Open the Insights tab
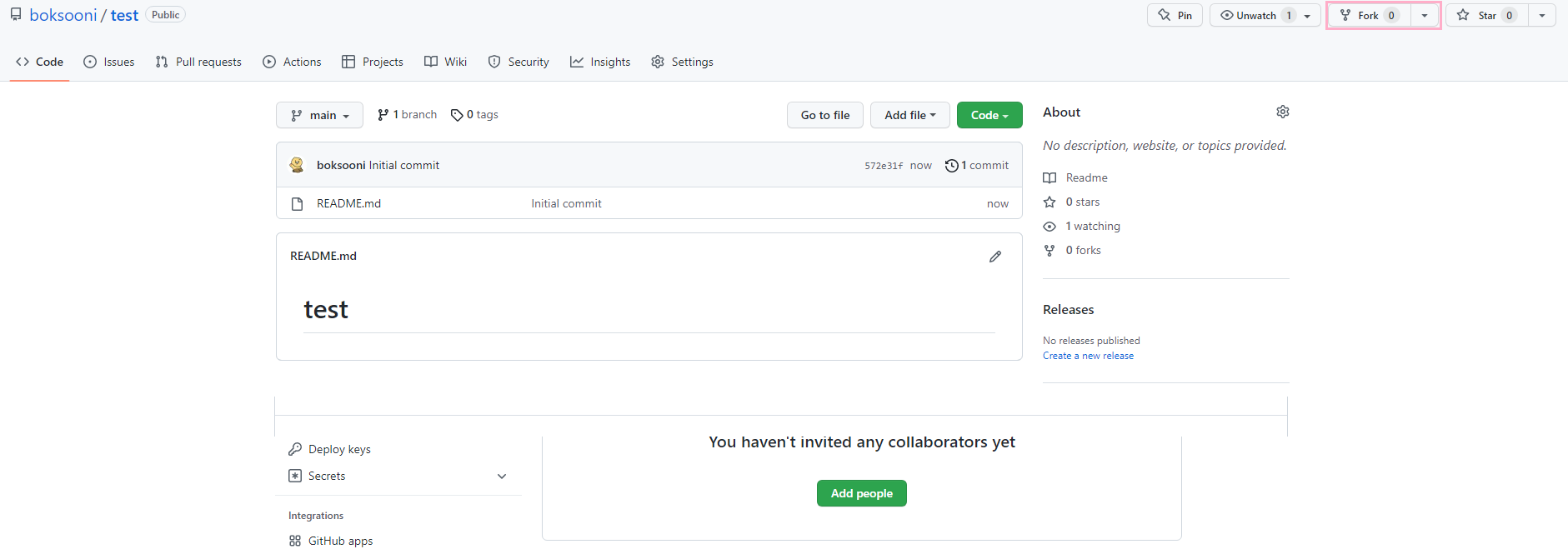 pyautogui.click(x=600, y=62)
